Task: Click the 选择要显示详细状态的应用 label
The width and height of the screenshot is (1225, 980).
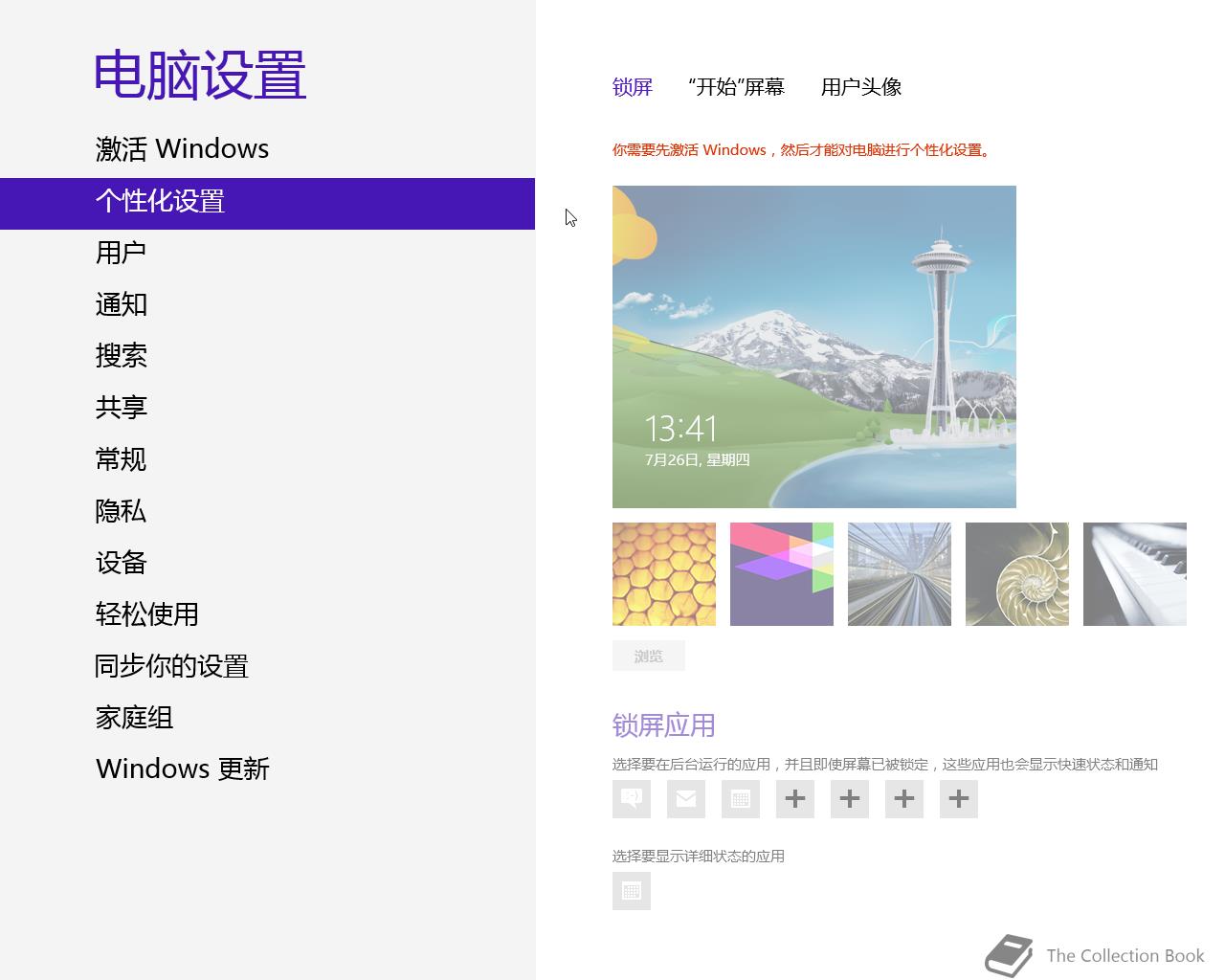Action: point(699,857)
